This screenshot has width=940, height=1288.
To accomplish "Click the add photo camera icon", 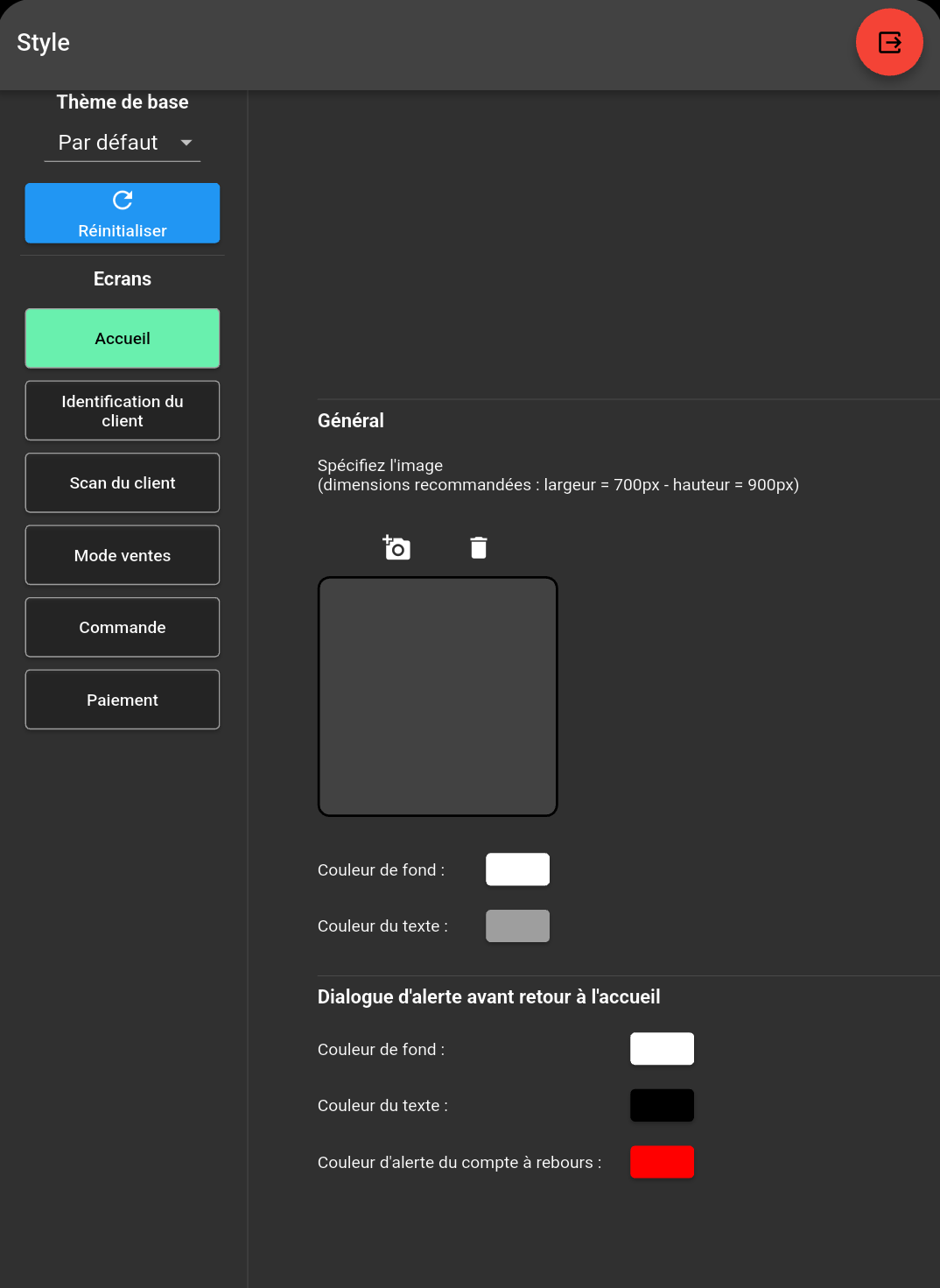I will 396,547.
